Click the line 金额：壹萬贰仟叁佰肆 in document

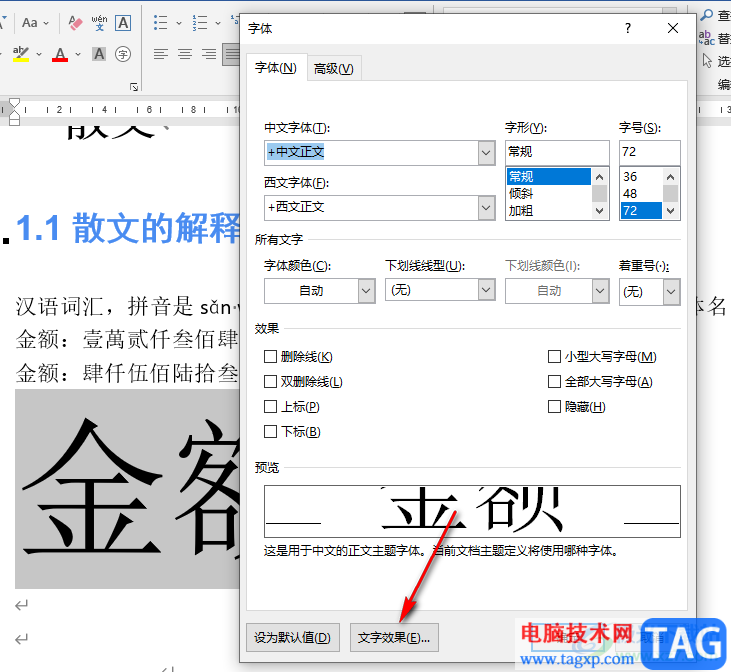pyautogui.click(x=127, y=339)
